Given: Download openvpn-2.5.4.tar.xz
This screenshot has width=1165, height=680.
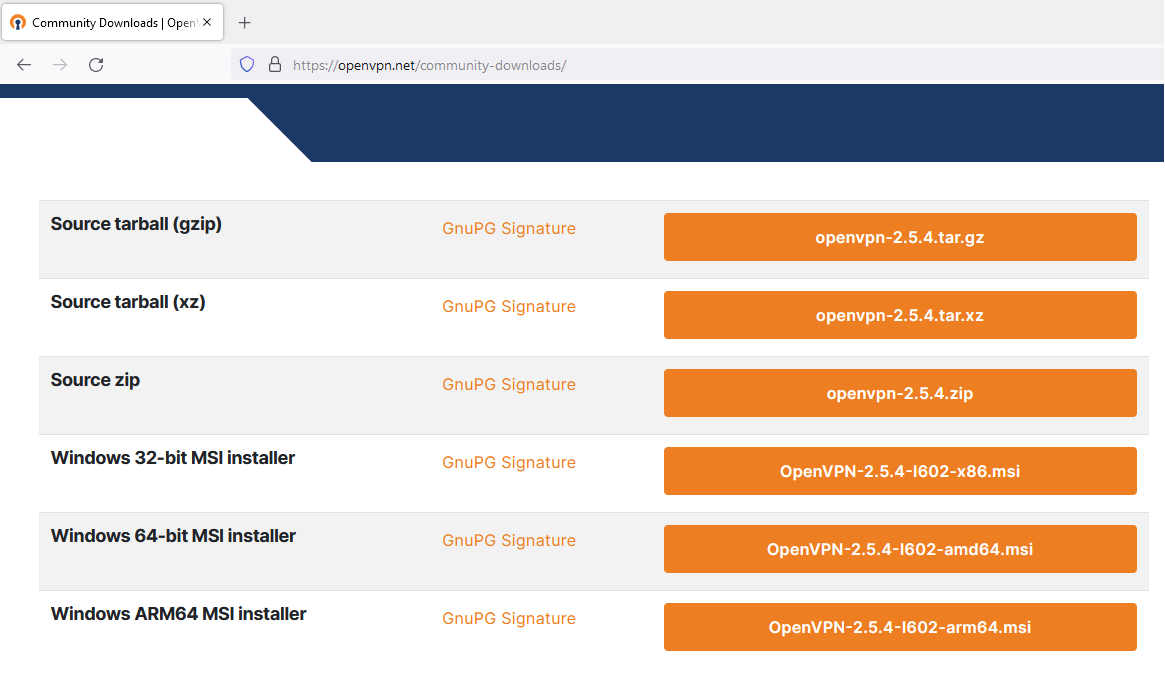Looking at the screenshot, I should (900, 315).
